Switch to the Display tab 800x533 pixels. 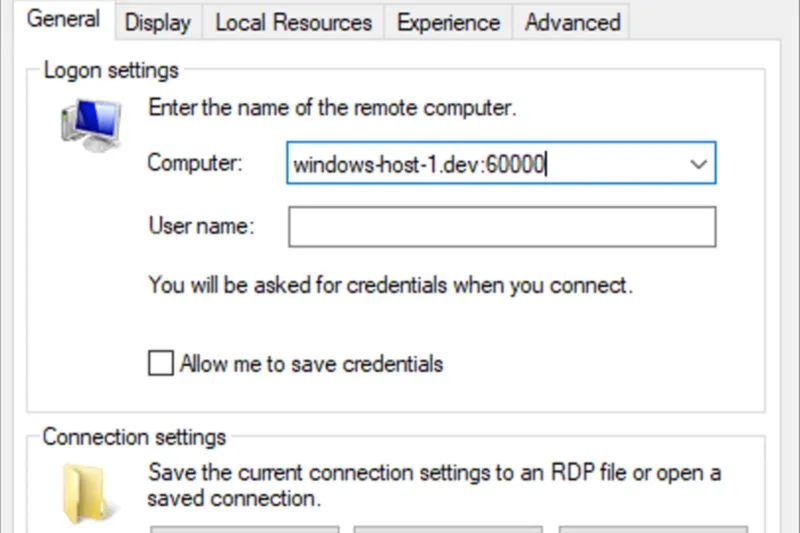(158, 22)
